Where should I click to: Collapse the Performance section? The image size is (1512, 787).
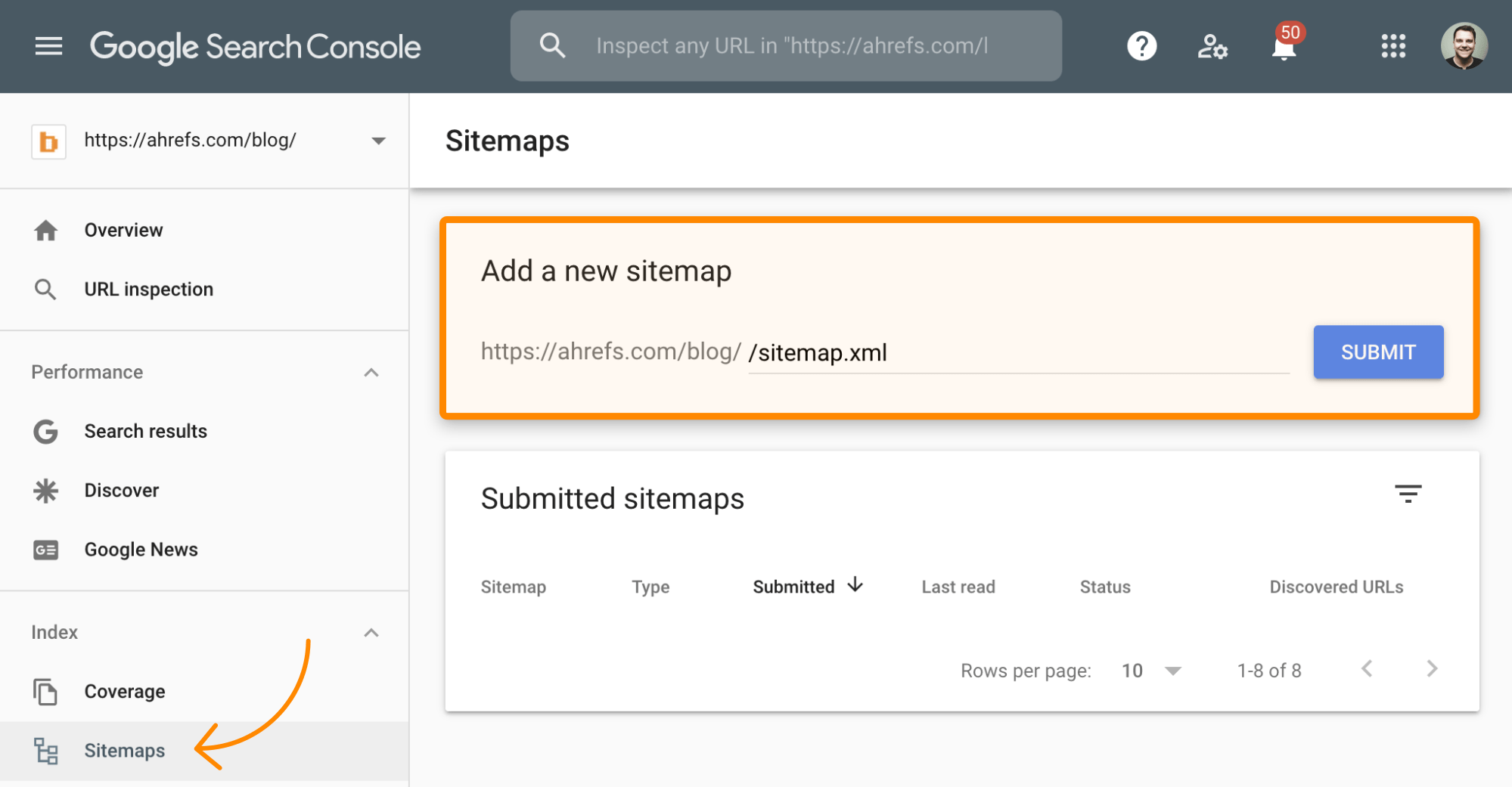click(371, 371)
